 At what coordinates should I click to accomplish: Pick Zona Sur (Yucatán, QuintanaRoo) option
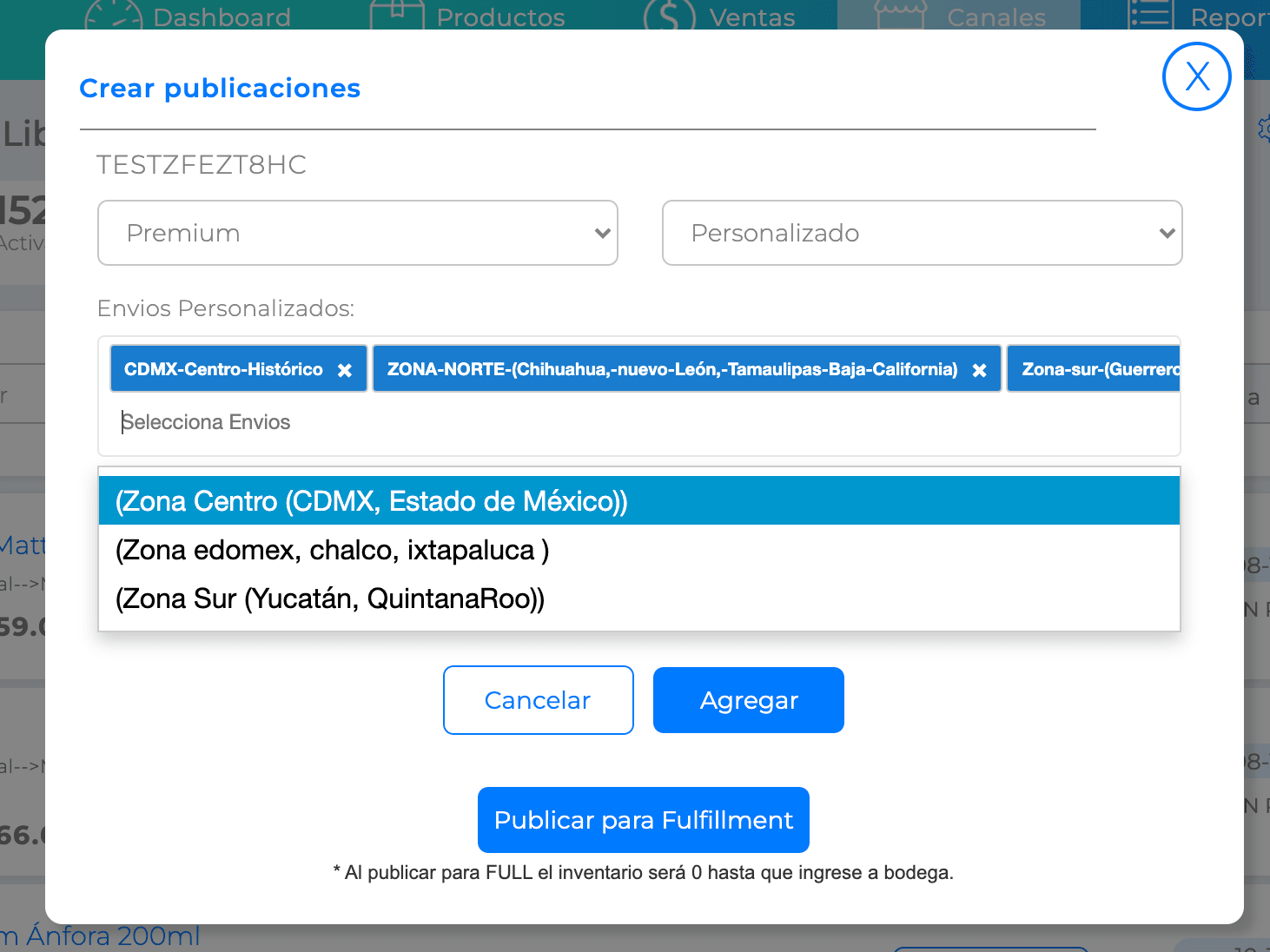pyautogui.click(x=639, y=598)
